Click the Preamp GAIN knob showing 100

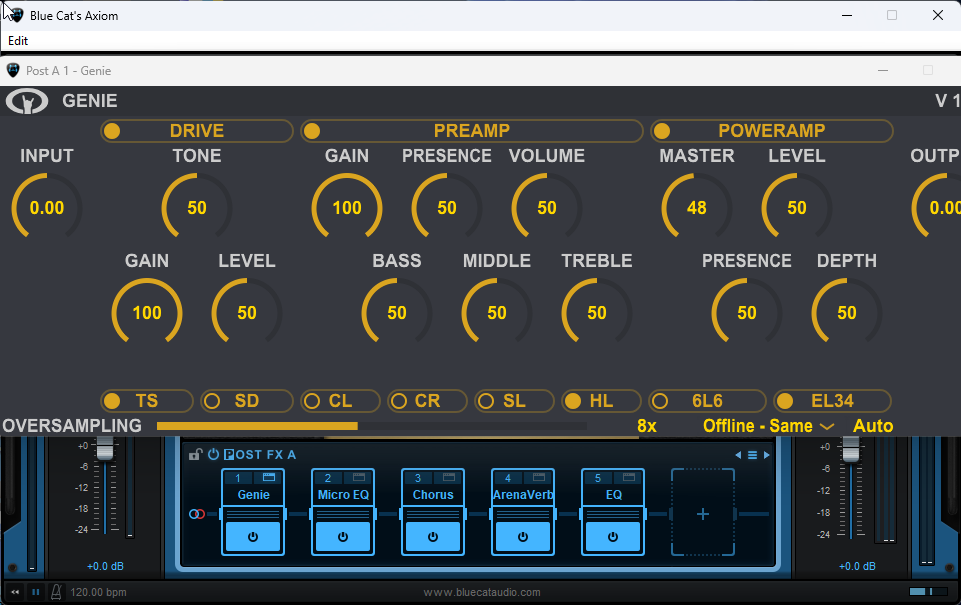point(347,208)
